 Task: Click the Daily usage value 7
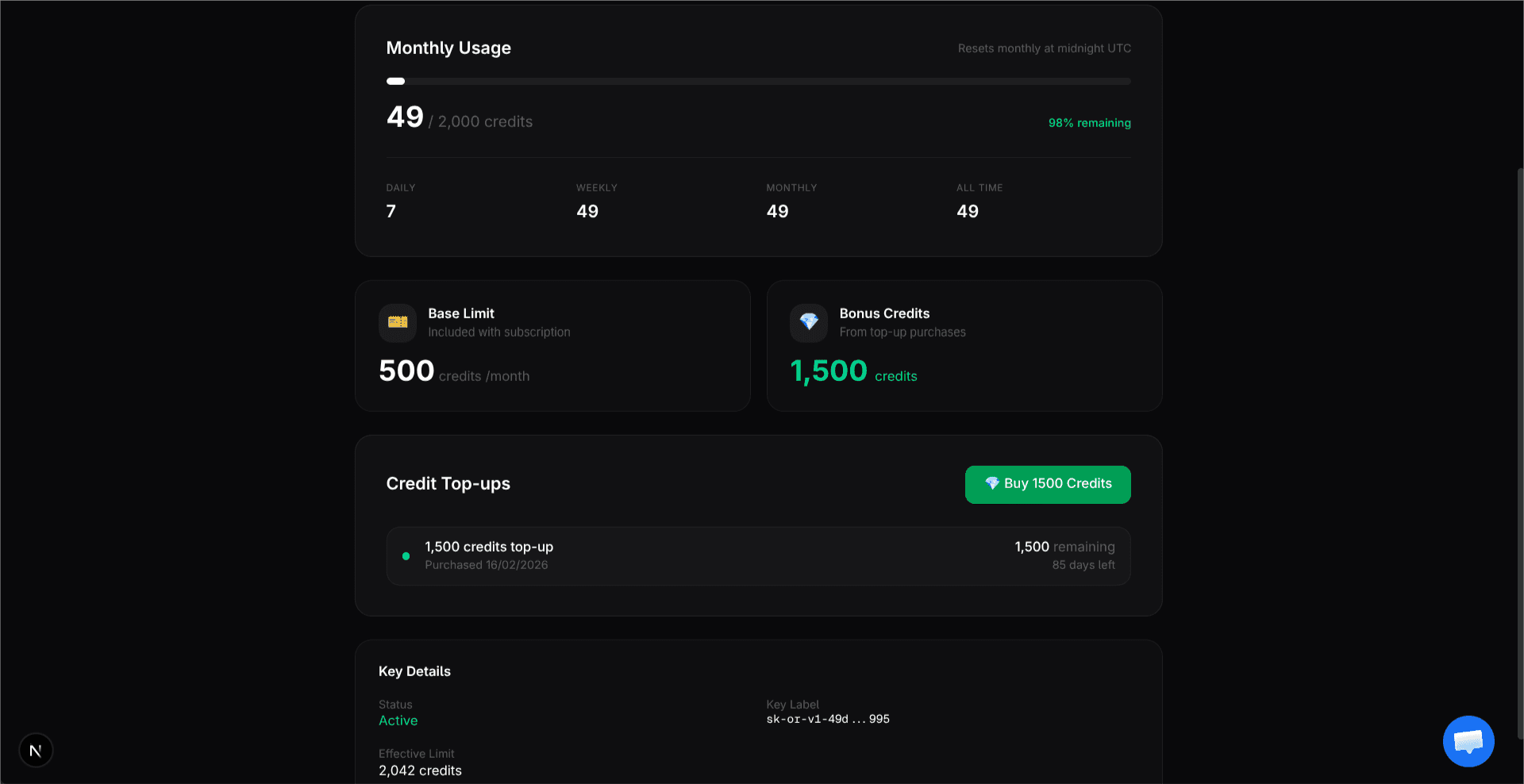point(391,211)
